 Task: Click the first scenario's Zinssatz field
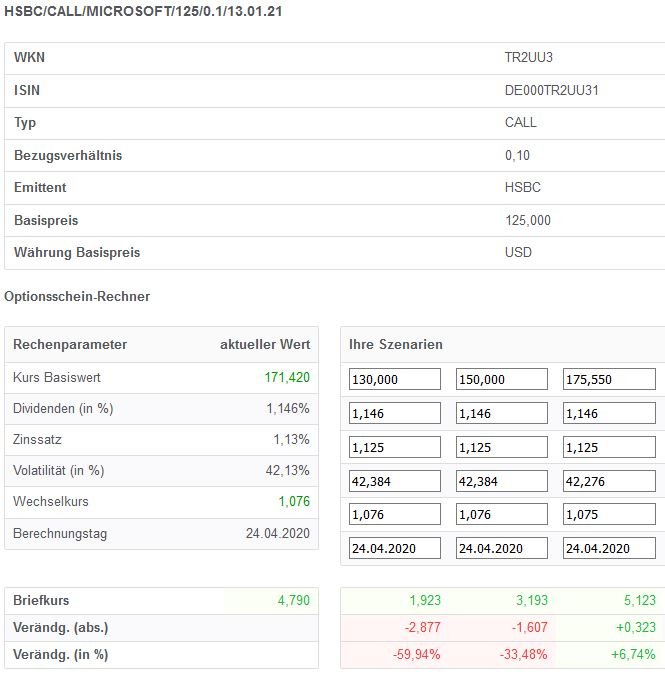tap(394, 446)
